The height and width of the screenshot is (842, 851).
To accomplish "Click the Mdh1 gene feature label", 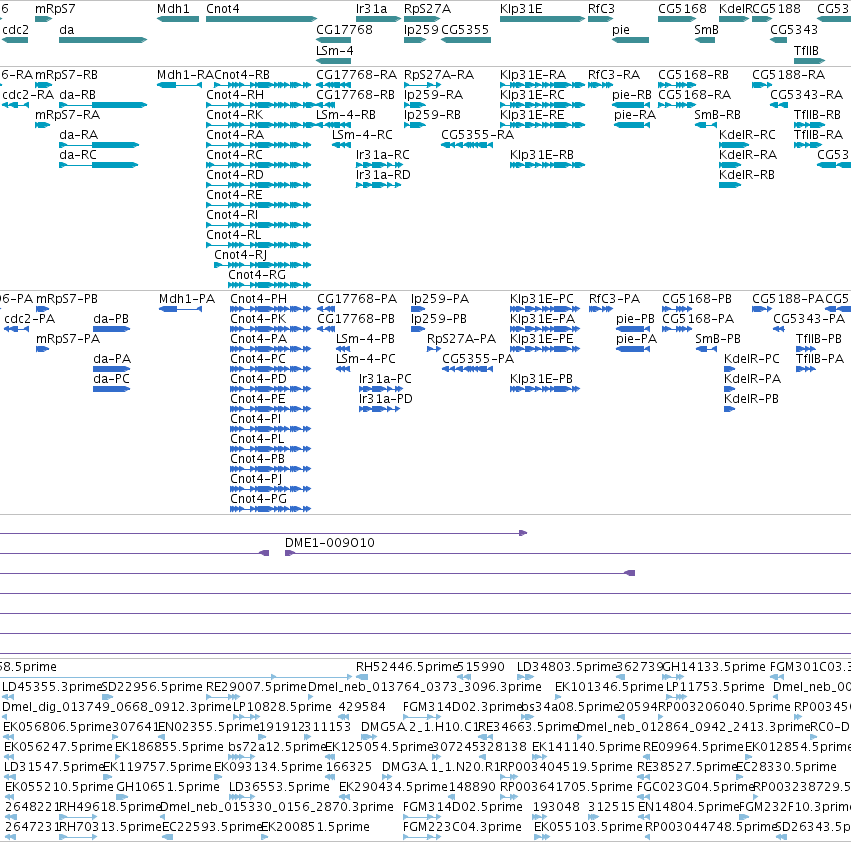I will click(x=173, y=9).
